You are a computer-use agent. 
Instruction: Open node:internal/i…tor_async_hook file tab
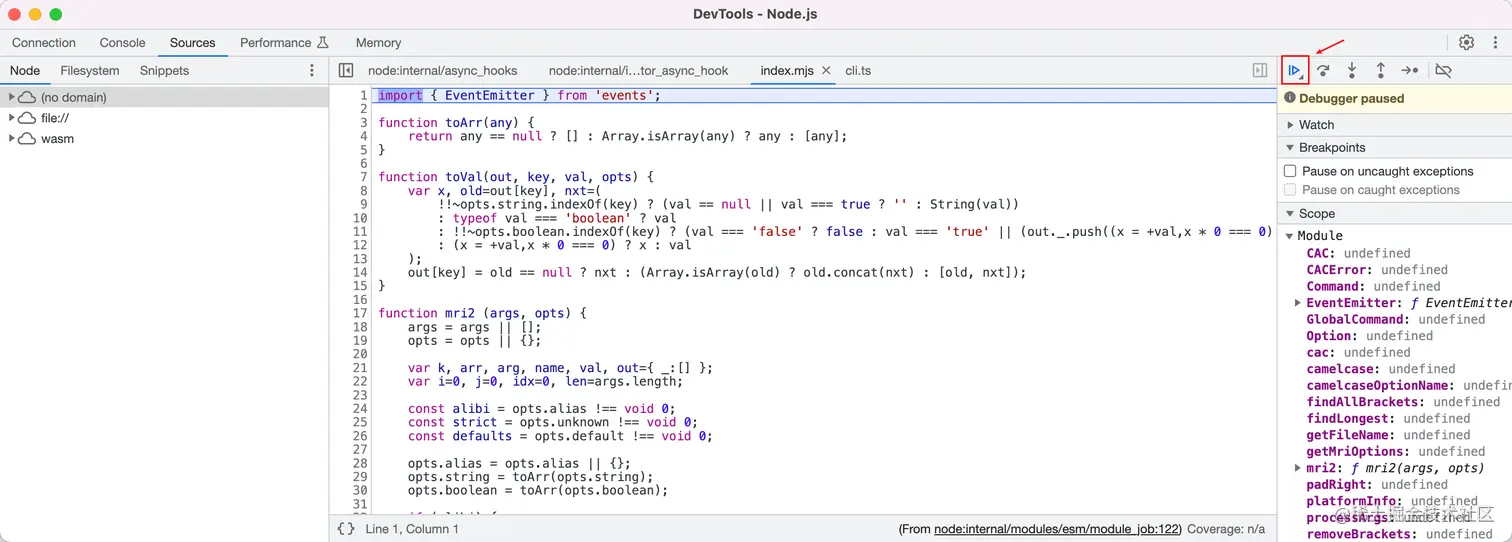(639, 70)
